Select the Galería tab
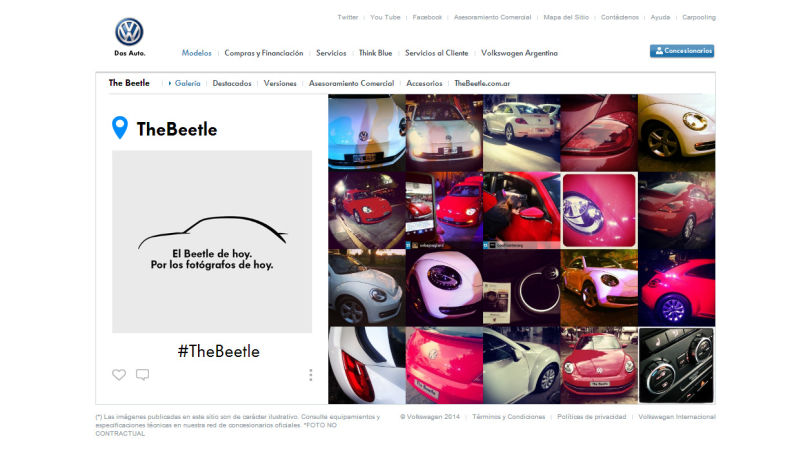The image size is (812, 457). tap(187, 83)
